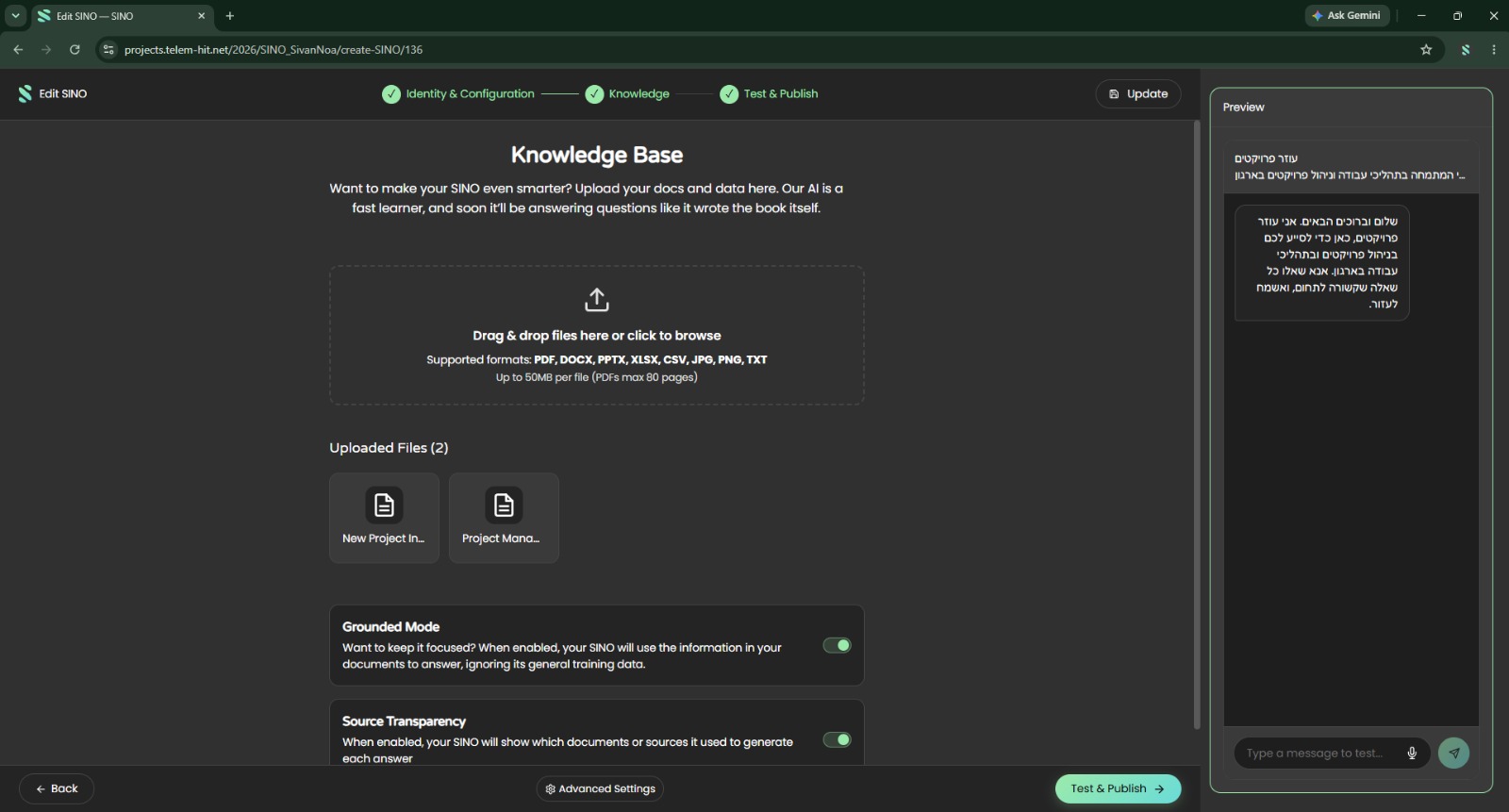This screenshot has width=1509, height=812.
Task: Turn off the Source Transparency toggle
Action: point(837,739)
